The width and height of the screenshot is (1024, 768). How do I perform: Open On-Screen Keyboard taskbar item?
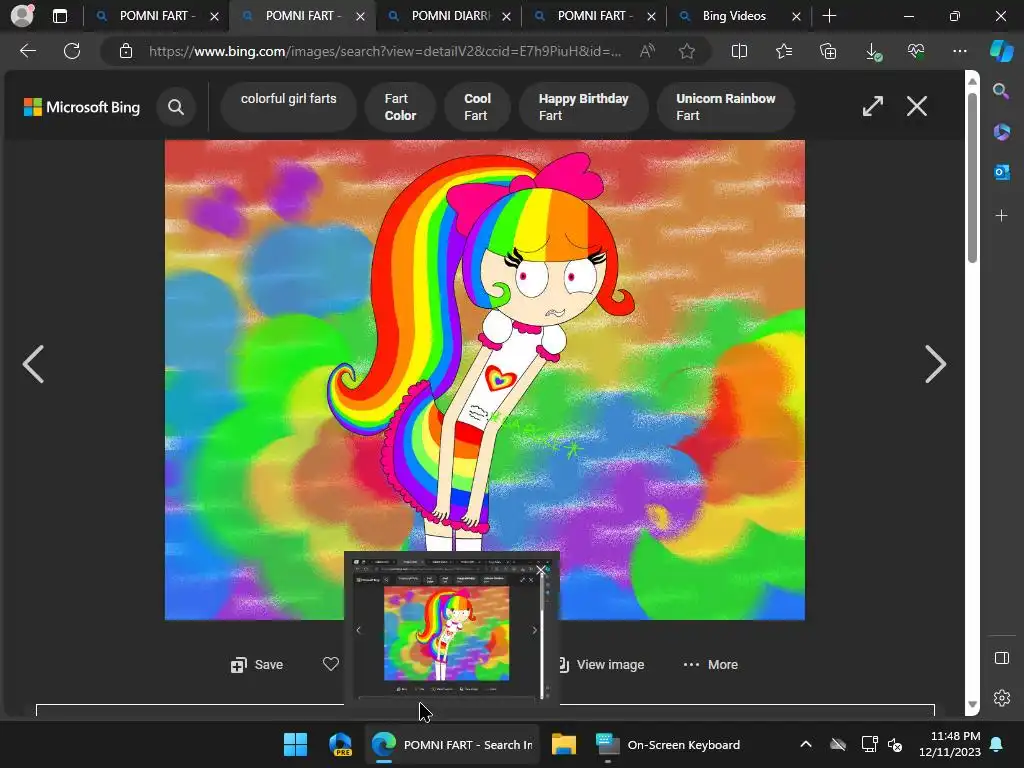[x=669, y=744]
